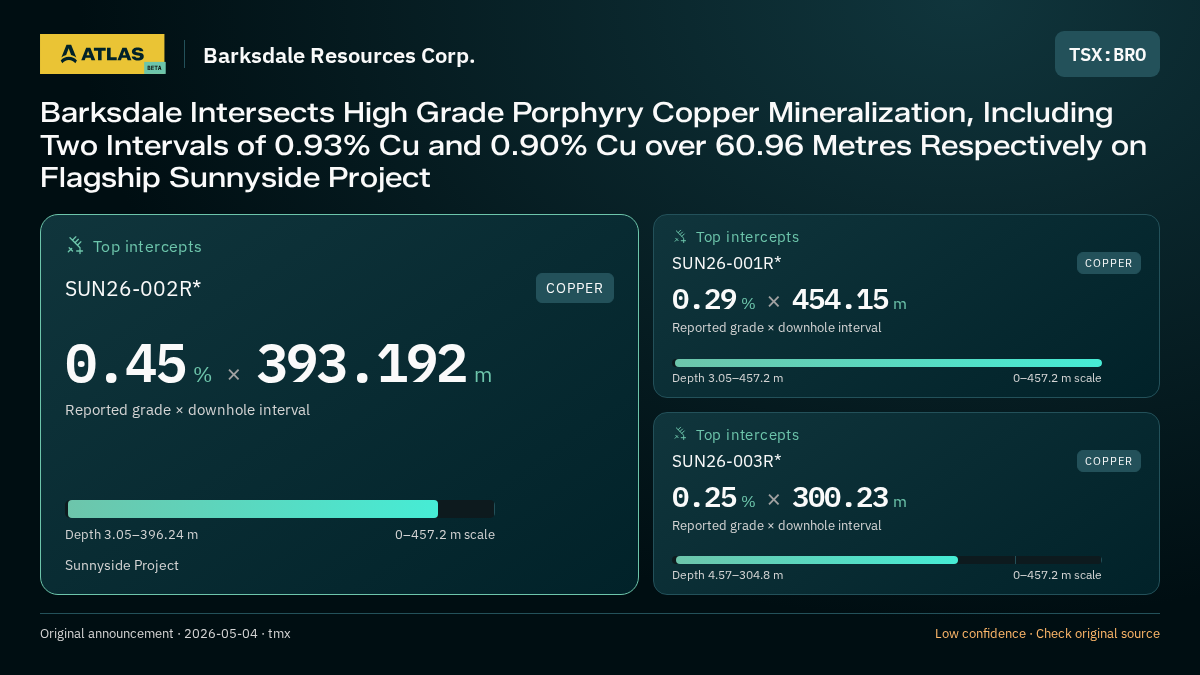Click the depth bar for SUN26-001R*
Image resolution: width=1200 pixels, height=675 pixels.
click(888, 363)
